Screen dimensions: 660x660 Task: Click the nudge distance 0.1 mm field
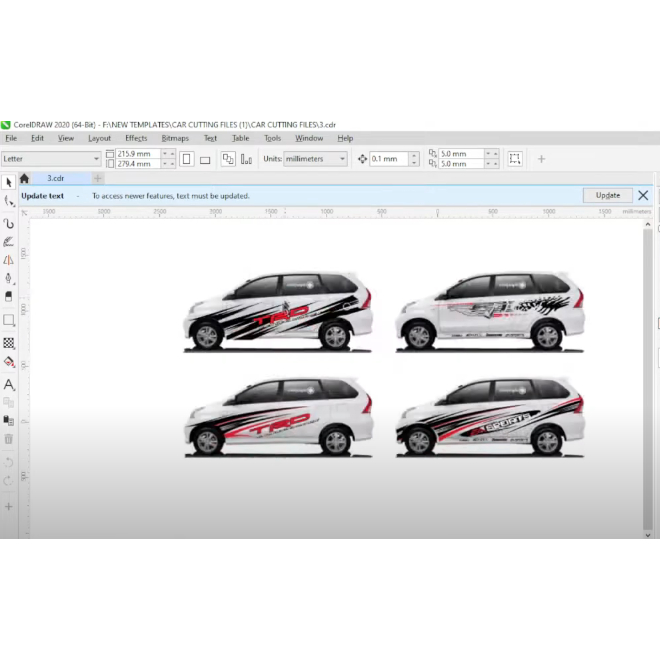point(388,159)
